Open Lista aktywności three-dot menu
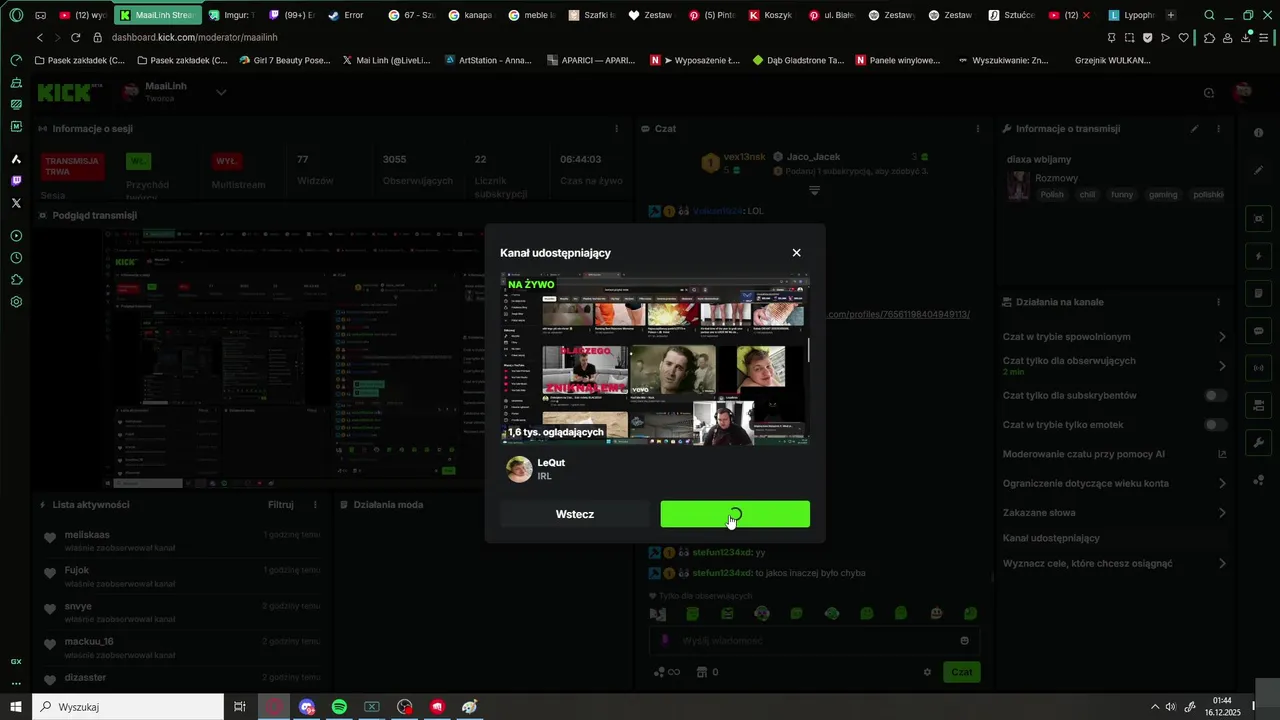This screenshot has width=1280, height=720. coord(315,505)
